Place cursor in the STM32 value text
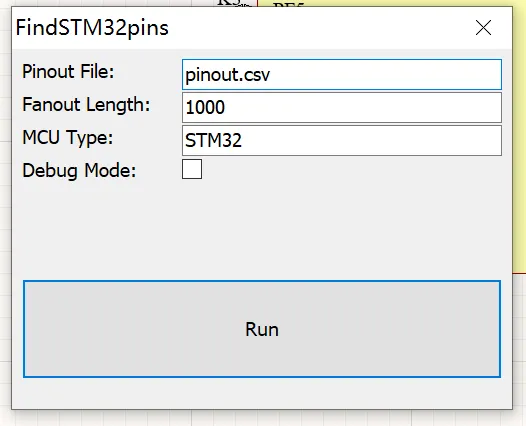Screen dimensions: 526x426 coord(213,141)
